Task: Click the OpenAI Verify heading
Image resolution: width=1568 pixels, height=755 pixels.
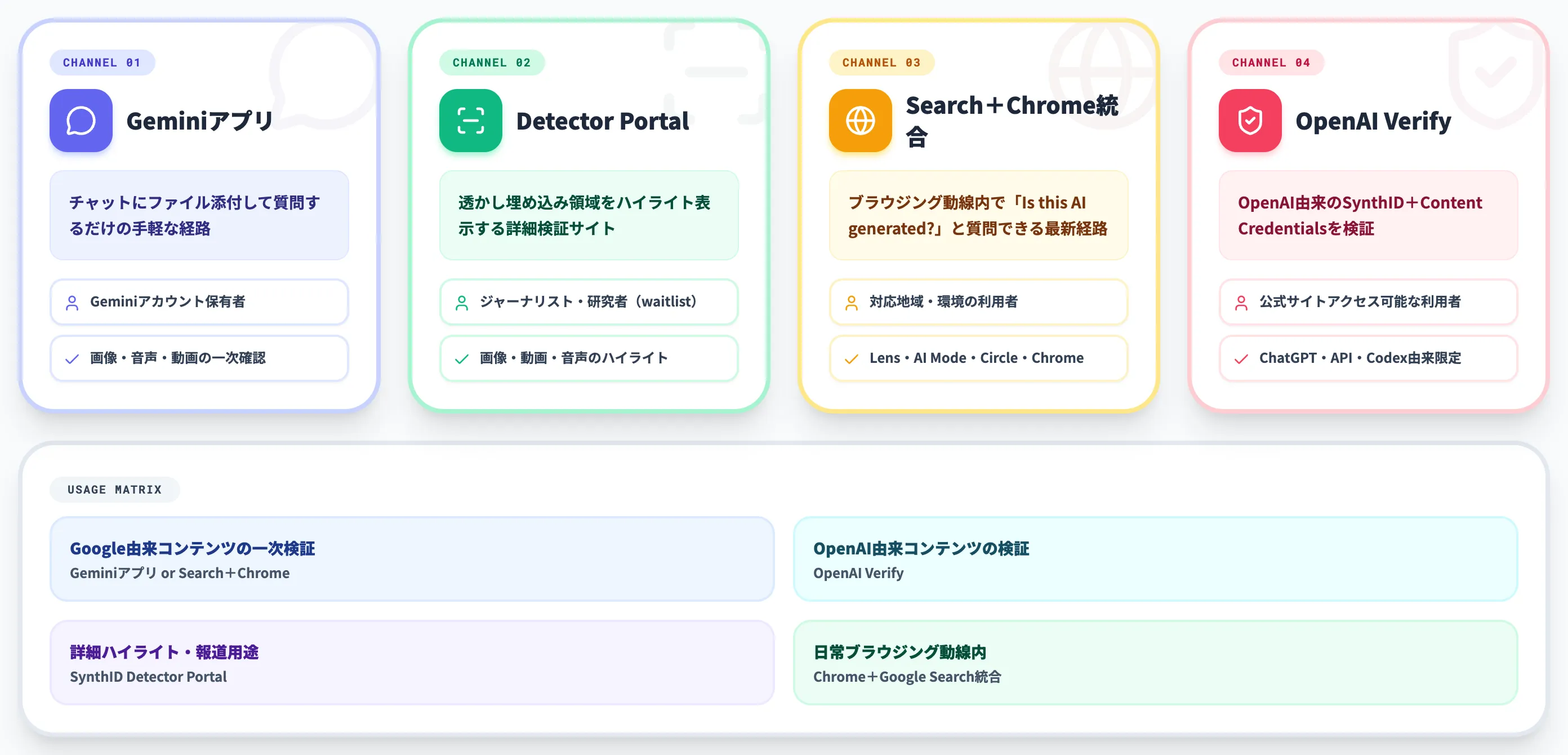Action: tap(1373, 121)
